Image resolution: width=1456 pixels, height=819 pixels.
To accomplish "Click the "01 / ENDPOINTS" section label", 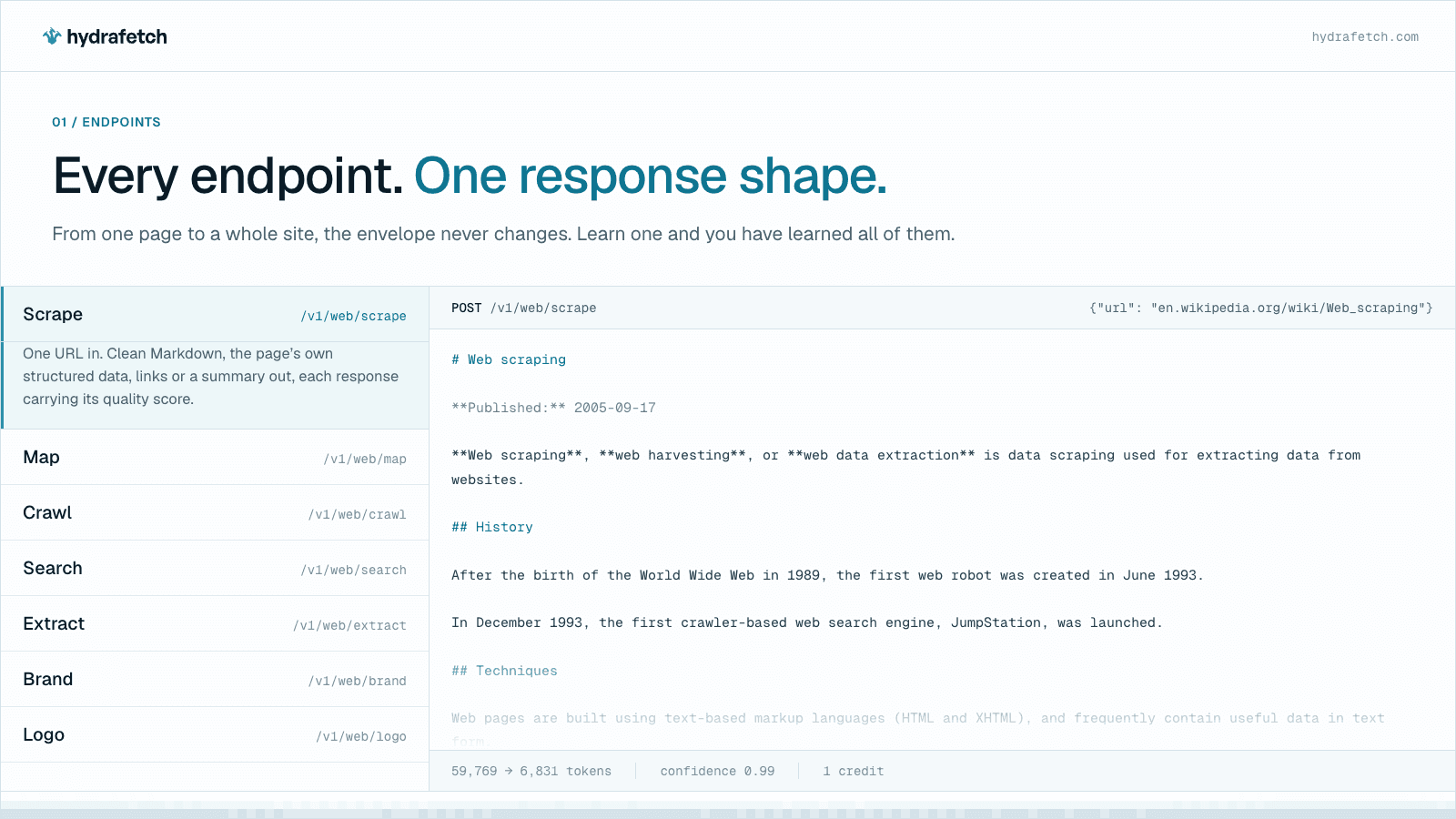I will (x=106, y=122).
